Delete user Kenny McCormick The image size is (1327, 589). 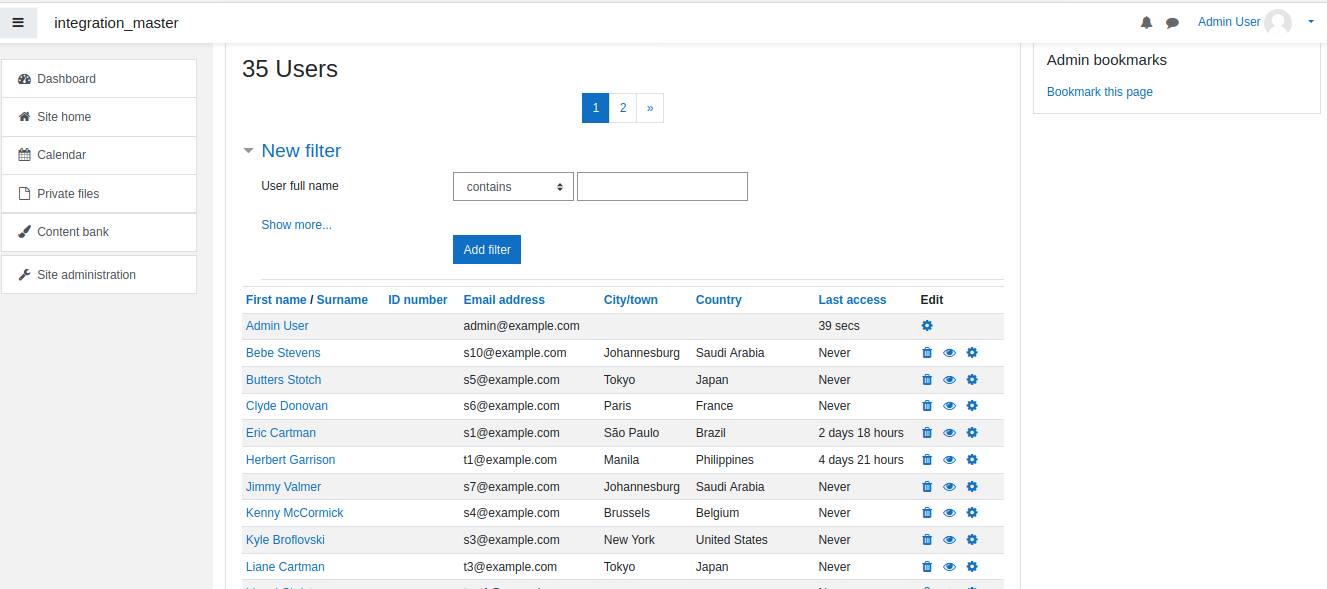click(x=927, y=513)
